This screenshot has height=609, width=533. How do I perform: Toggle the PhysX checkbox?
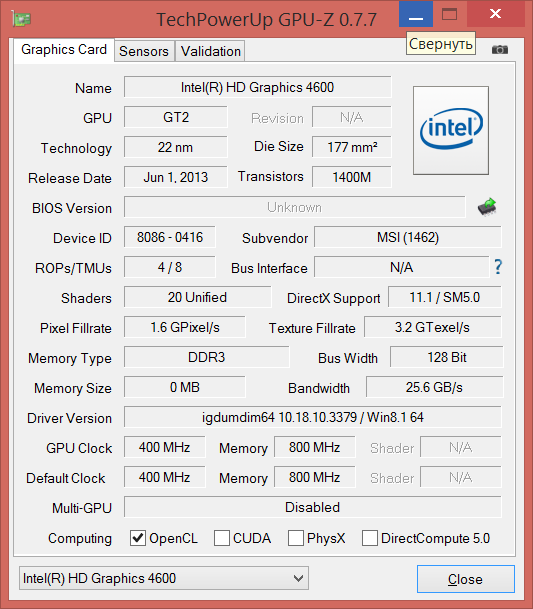296,538
